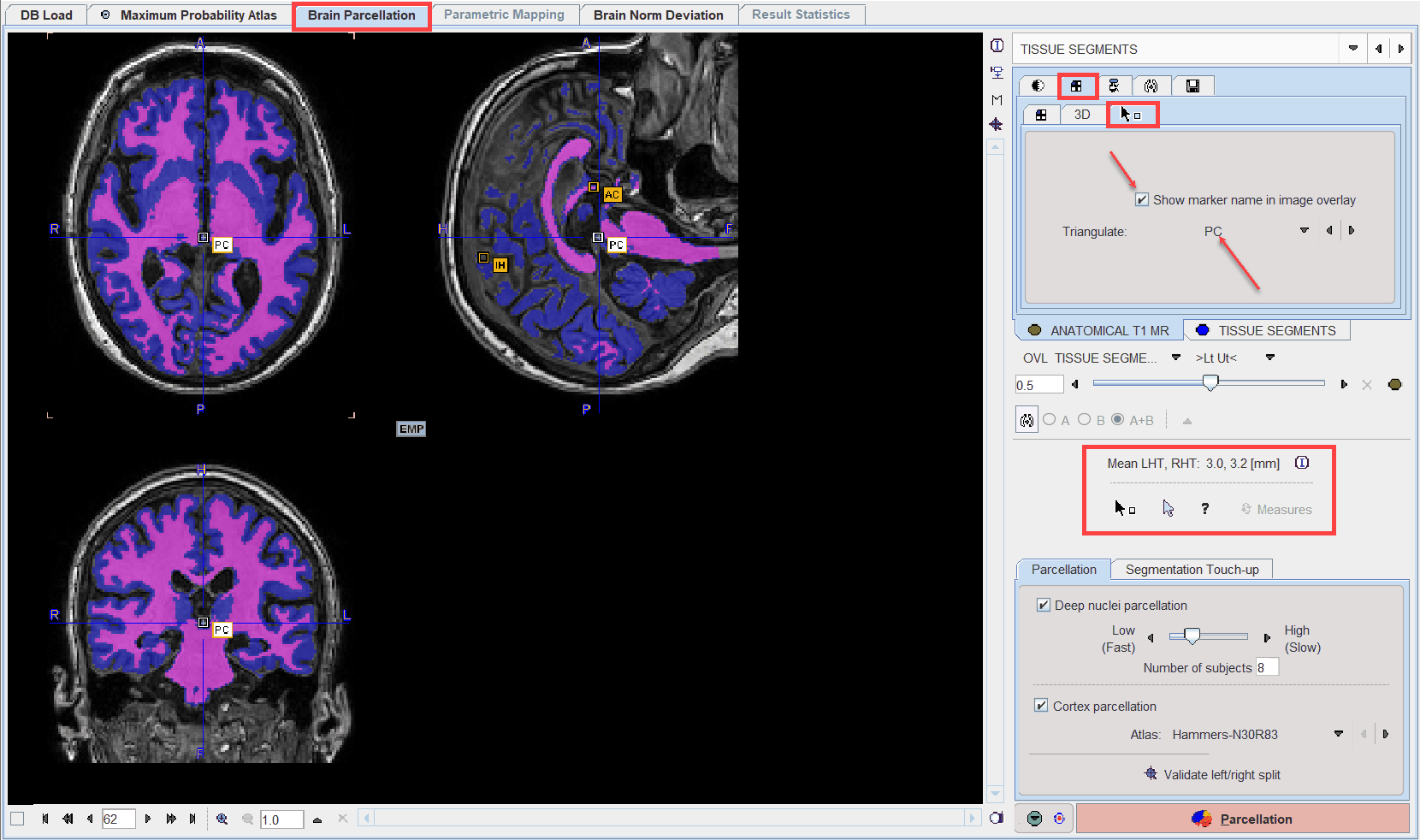Viewport: 1420px width, 840px height.
Task: Open the colour contrast tab icon
Action: [x=1038, y=86]
